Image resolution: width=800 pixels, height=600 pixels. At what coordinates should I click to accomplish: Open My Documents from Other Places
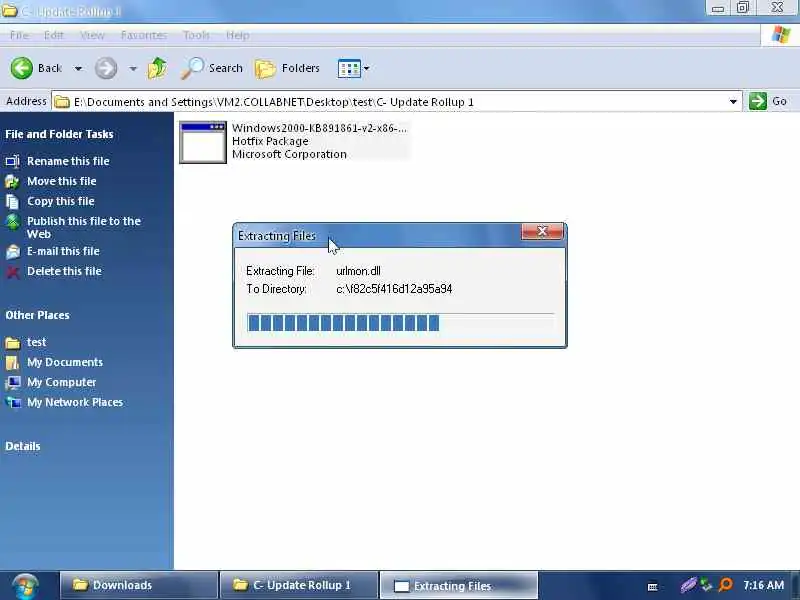pyautogui.click(x=65, y=362)
